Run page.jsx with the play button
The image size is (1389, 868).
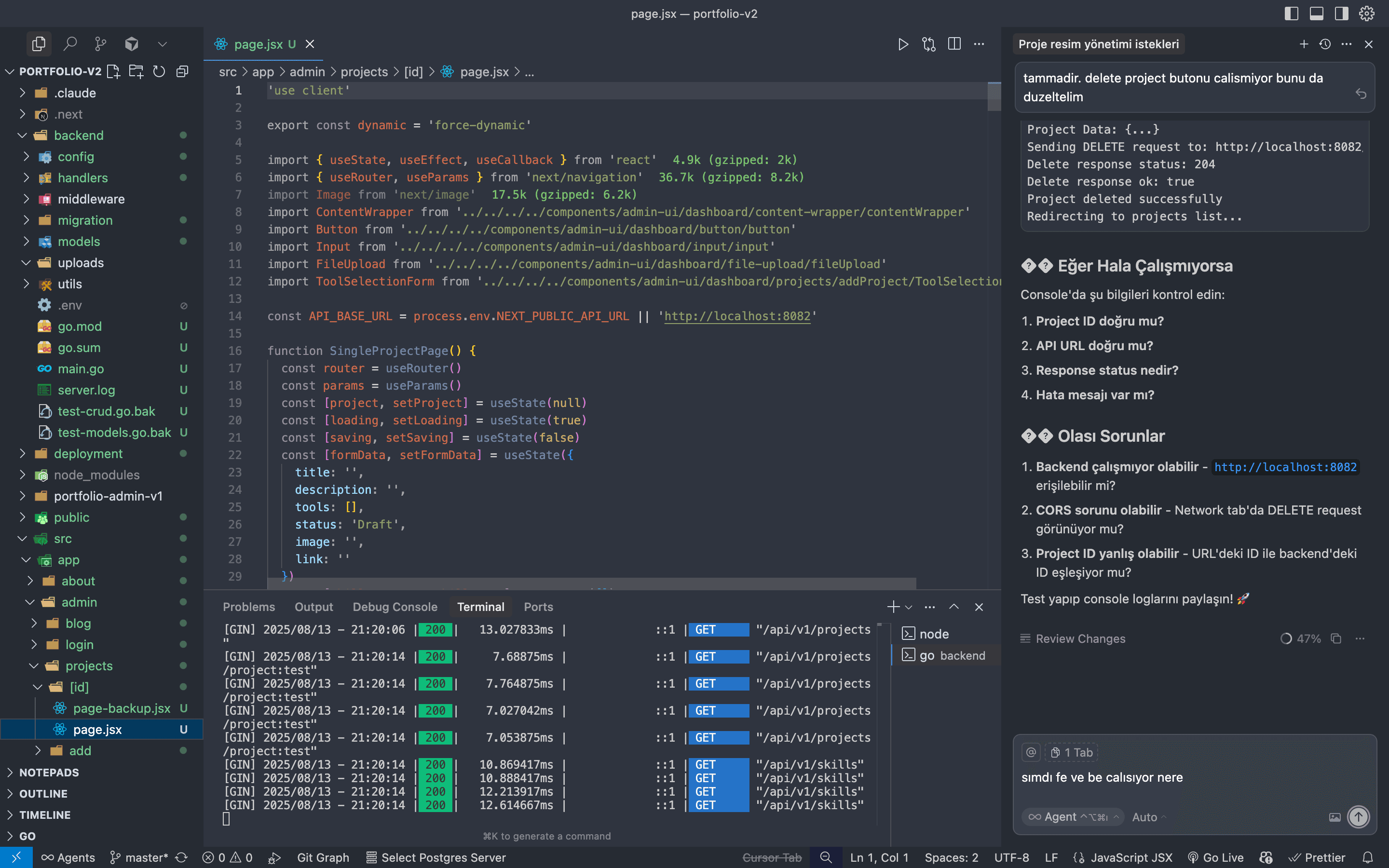pos(903,43)
